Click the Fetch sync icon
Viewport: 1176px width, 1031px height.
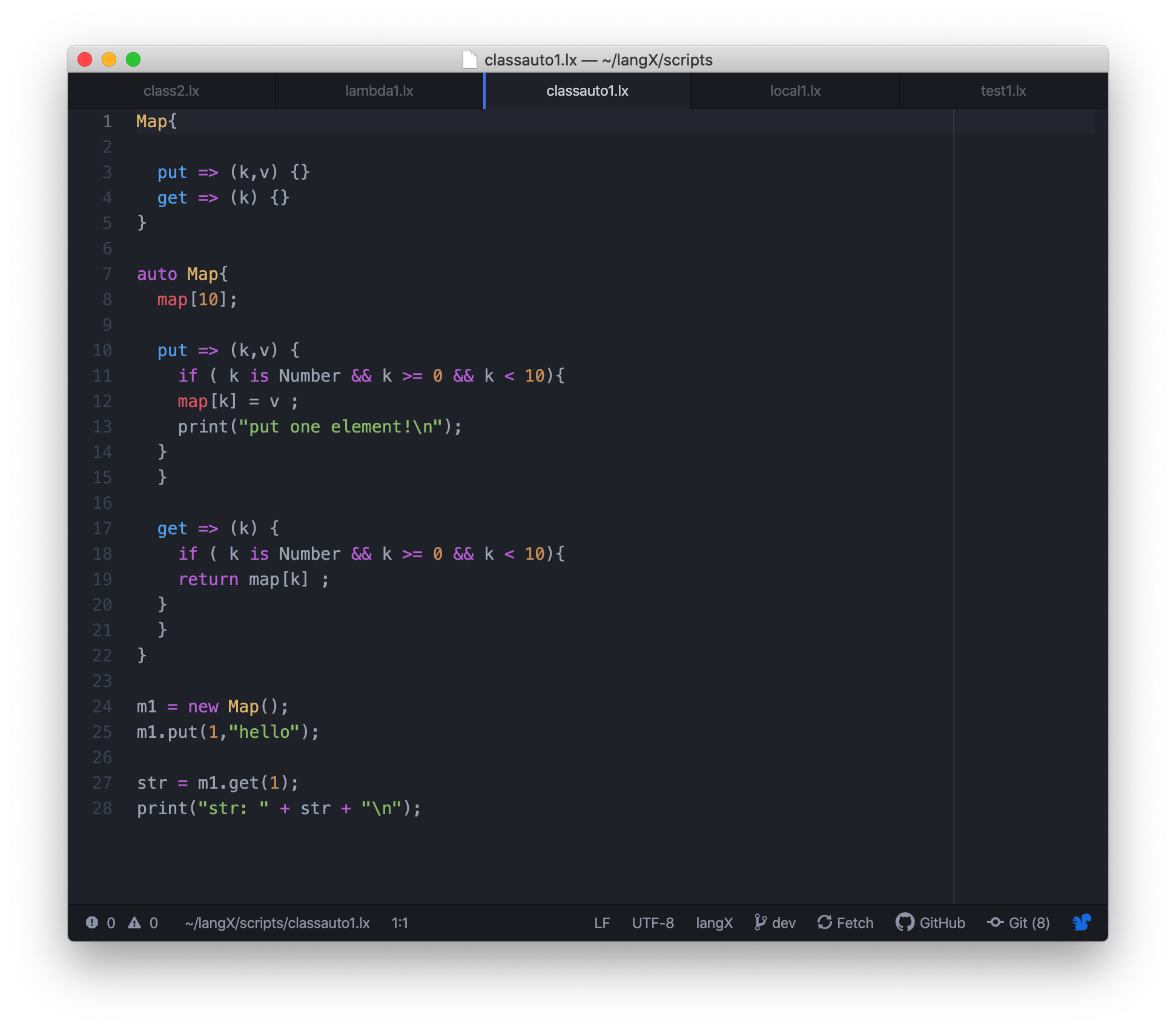tap(824, 923)
